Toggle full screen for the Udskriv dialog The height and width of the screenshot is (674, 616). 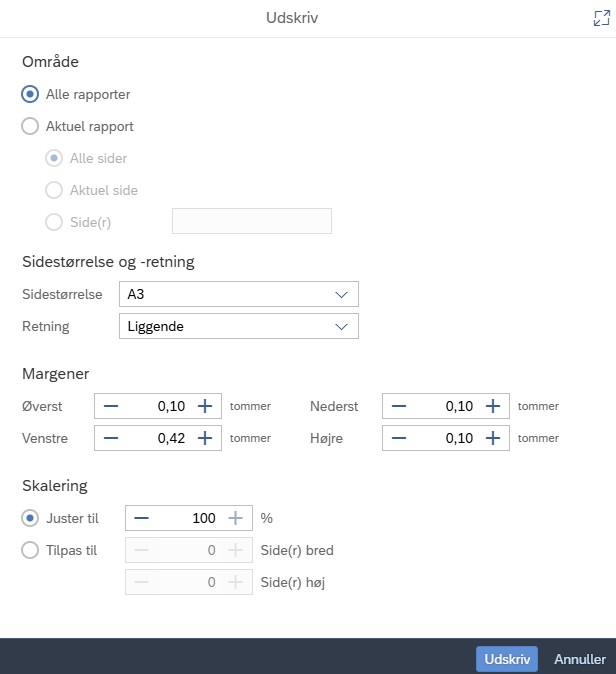click(x=600, y=18)
